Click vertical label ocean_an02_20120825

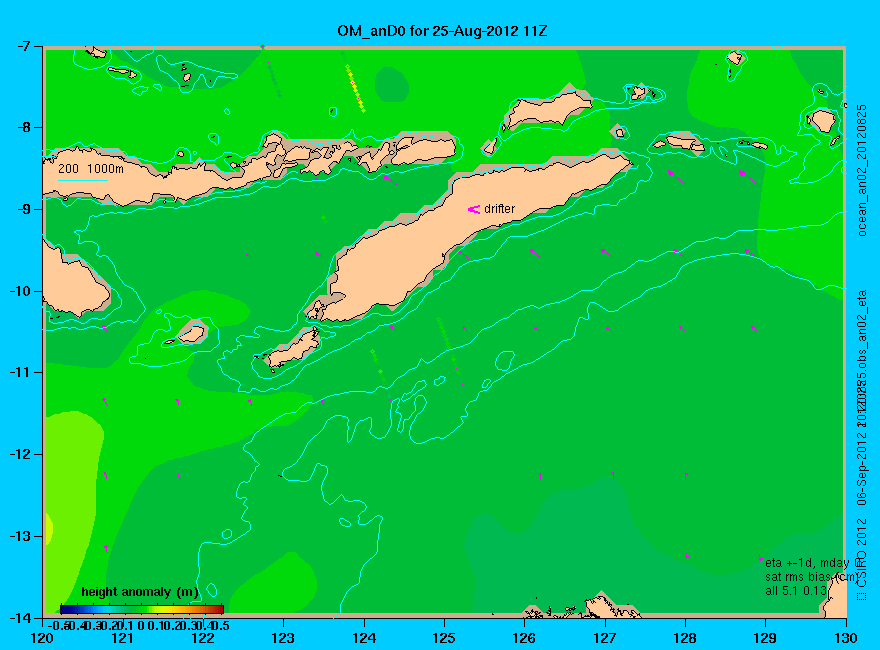[862, 170]
